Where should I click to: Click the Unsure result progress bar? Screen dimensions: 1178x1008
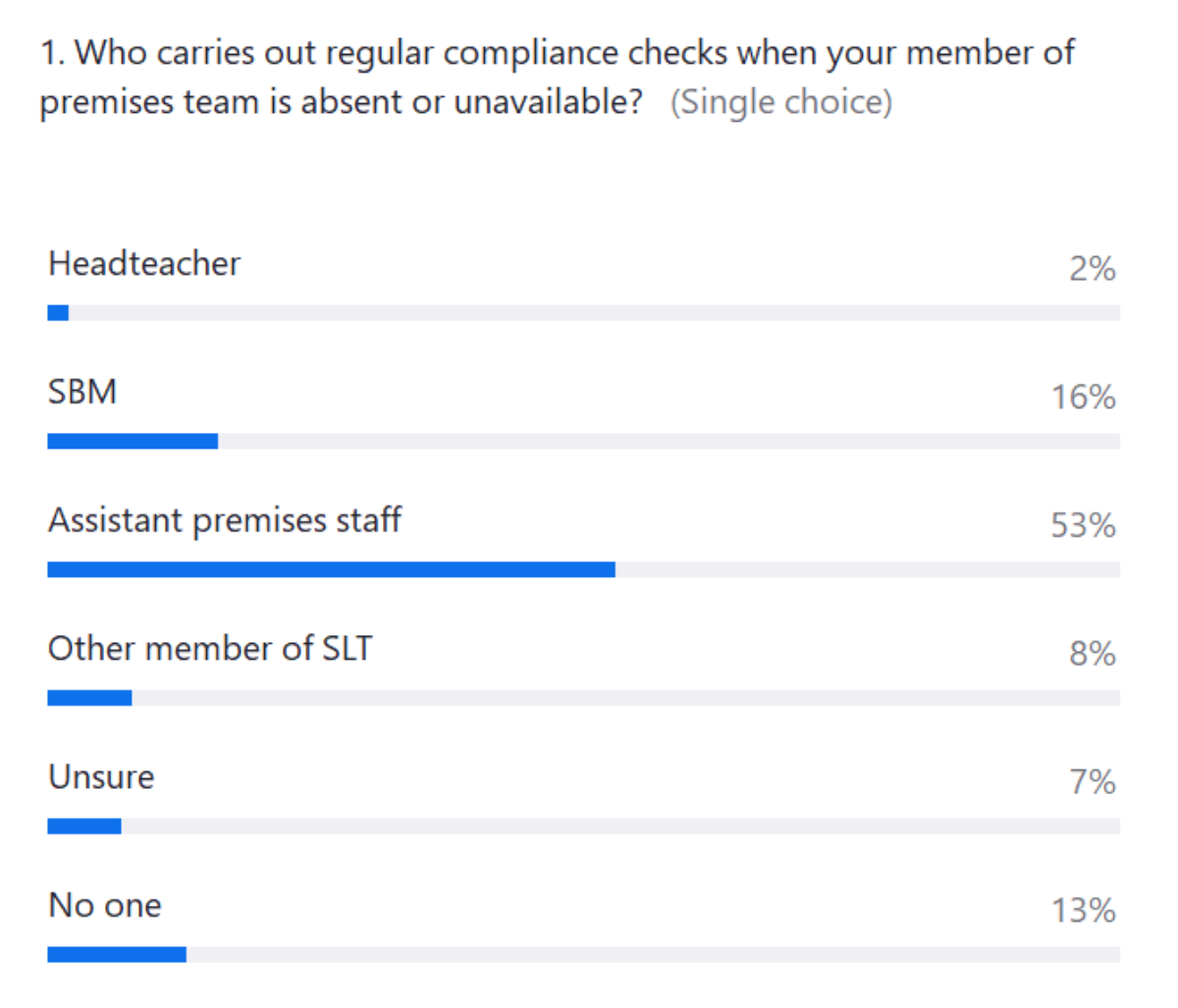(583, 826)
